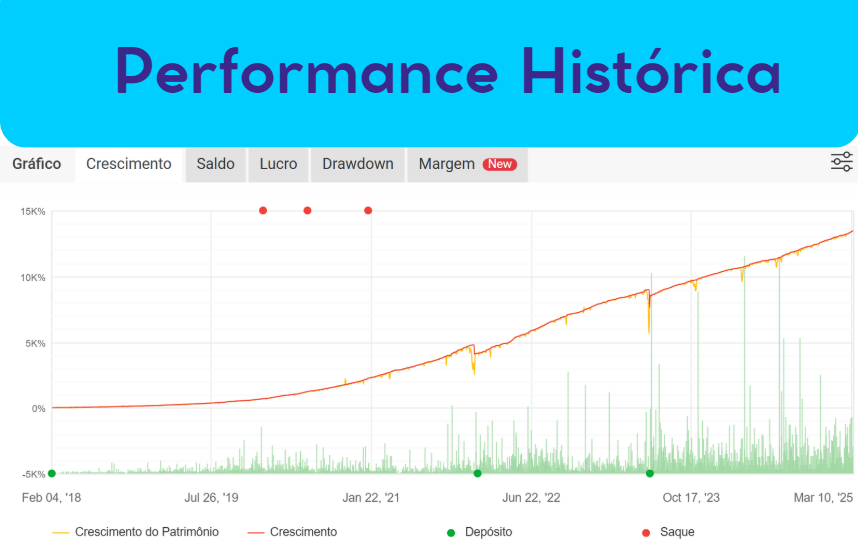Click the Jan 22, '21 date label
This screenshot has height=556, width=858.
point(371,498)
